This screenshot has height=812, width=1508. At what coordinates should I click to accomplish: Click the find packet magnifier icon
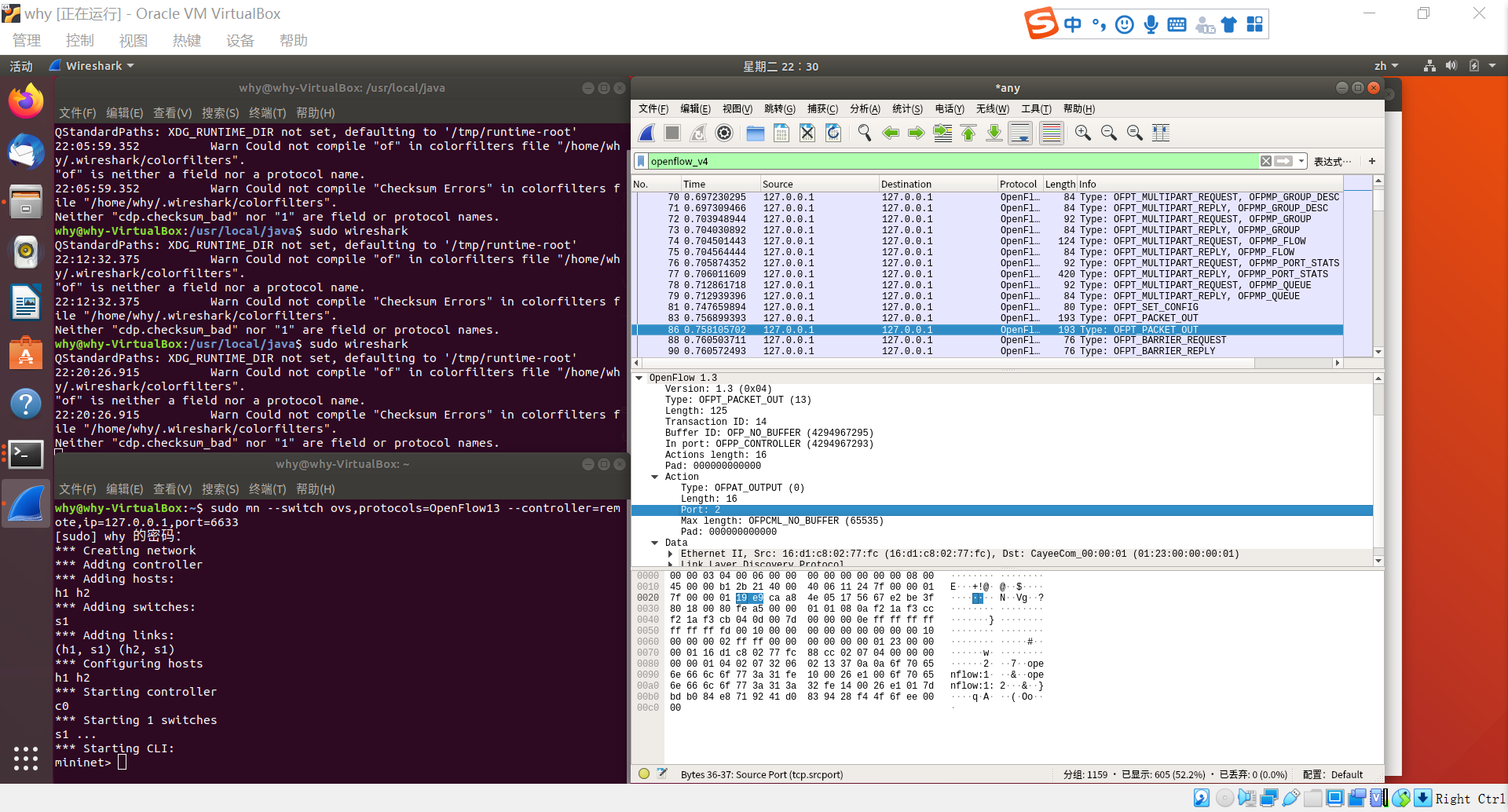(x=865, y=134)
